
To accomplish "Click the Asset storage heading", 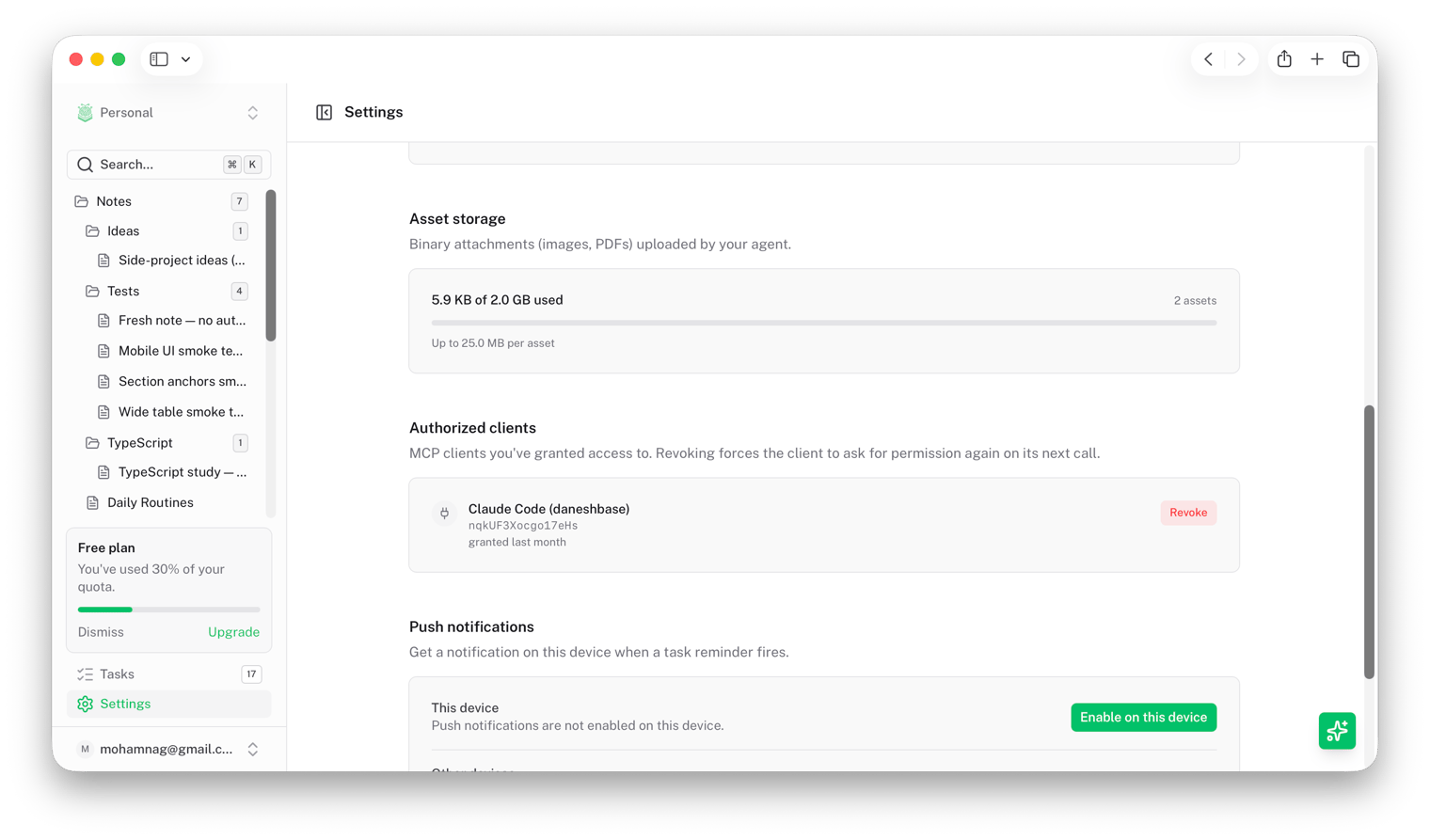I will [x=457, y=219].
